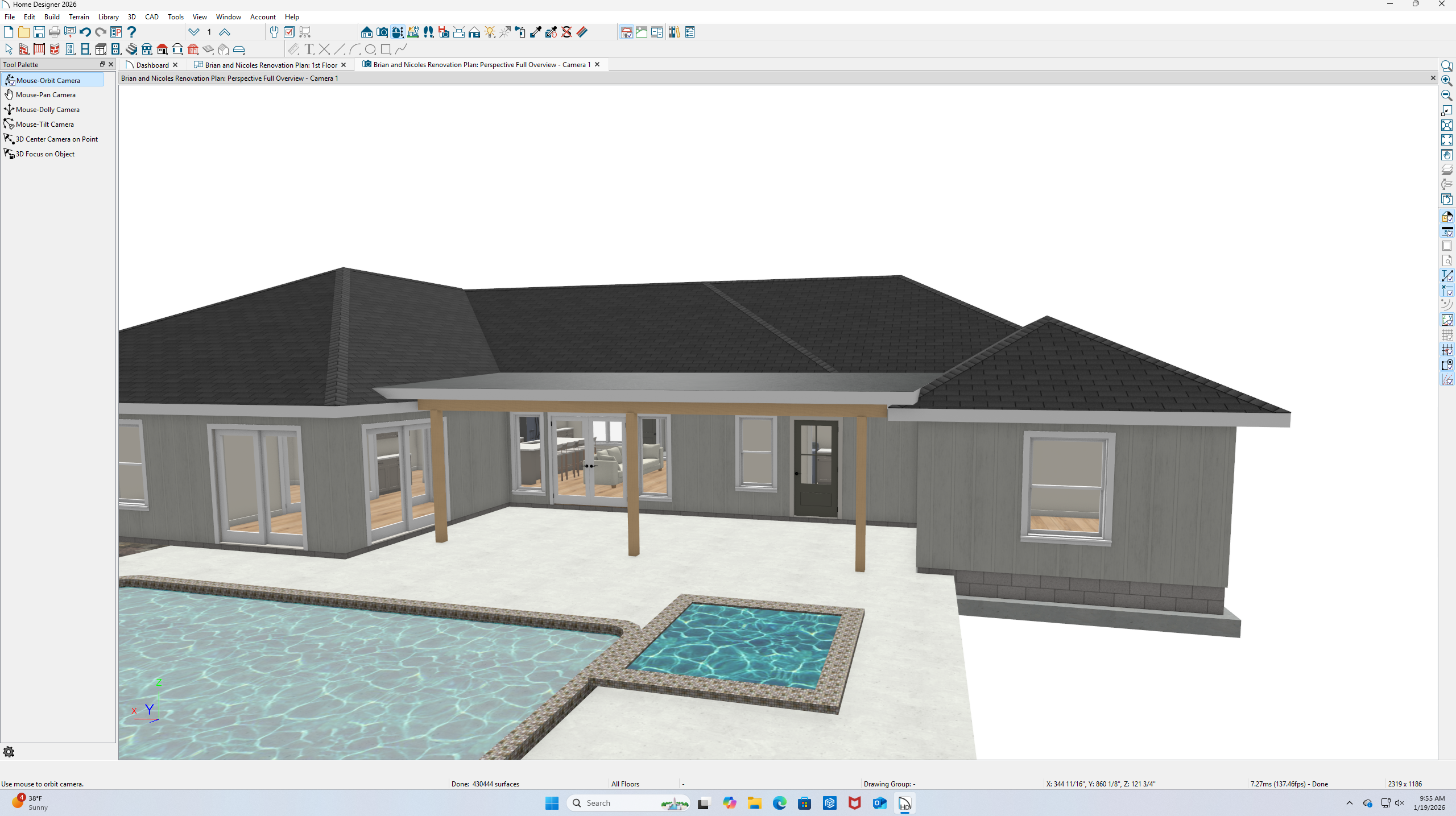This screenshot has width=1456, height=816.
Task: Select the Material Eyedropper tool
Action: click(536, 32)
